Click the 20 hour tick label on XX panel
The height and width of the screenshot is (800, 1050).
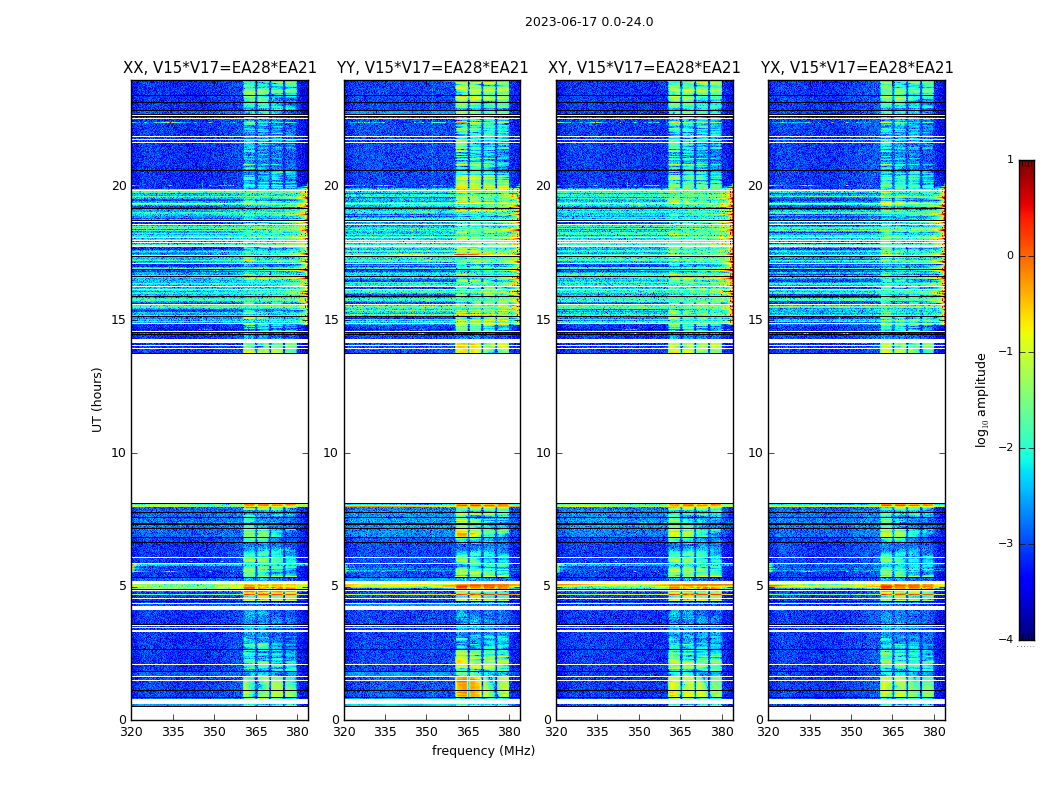coord(119,186)
